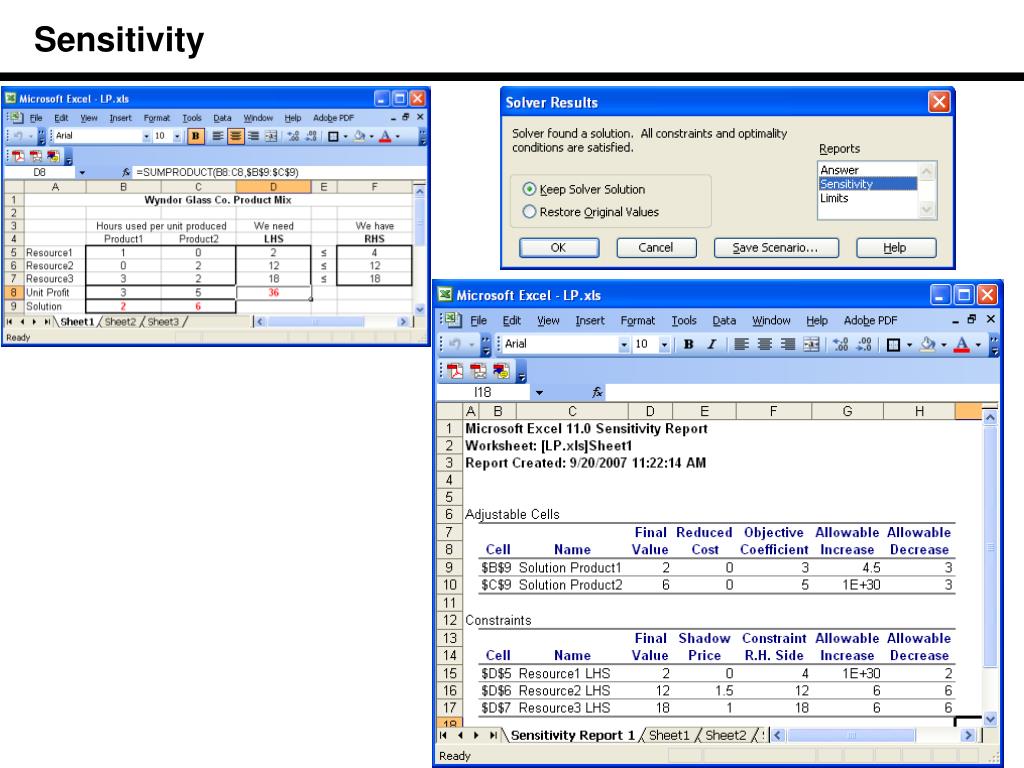Convert to PDF and send for review, Sensitivity Report window
The image size is (1024, 768).
[x=501, y=371]
